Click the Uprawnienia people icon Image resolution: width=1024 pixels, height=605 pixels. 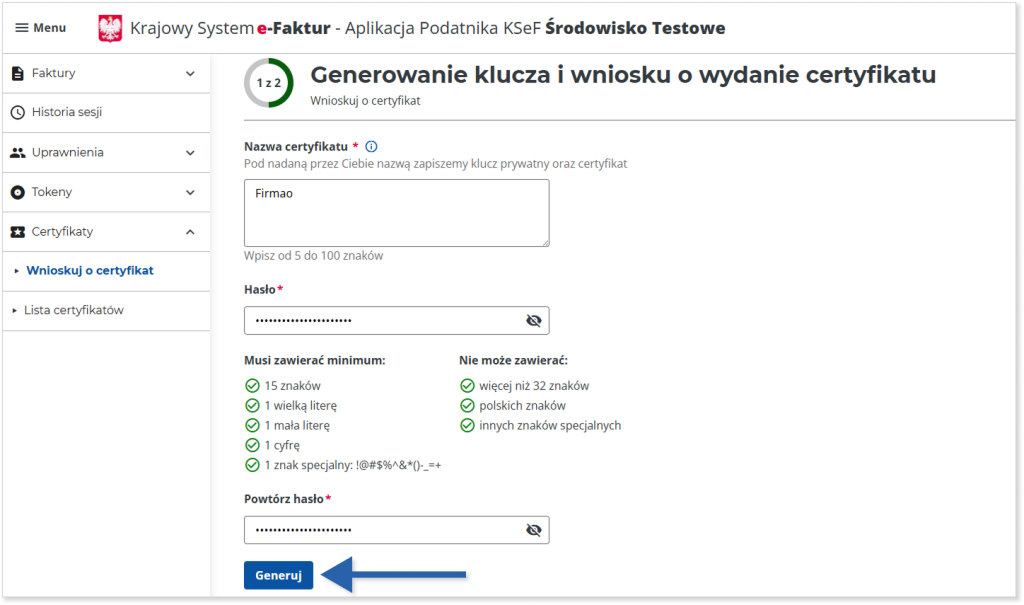pos(17,153)
